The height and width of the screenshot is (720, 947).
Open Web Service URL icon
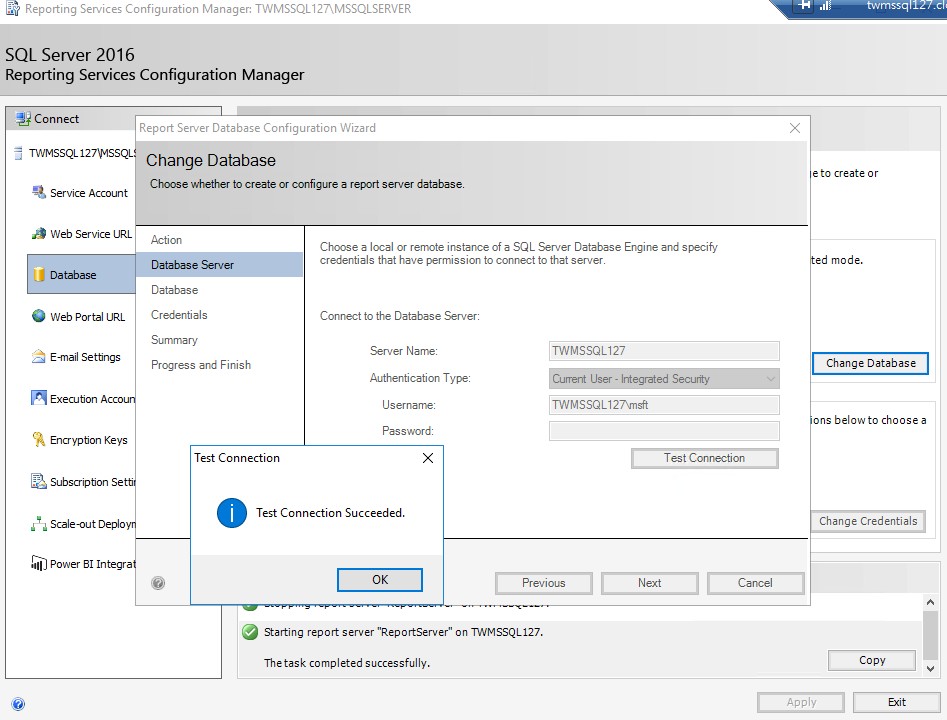click(x=39, y=234)
